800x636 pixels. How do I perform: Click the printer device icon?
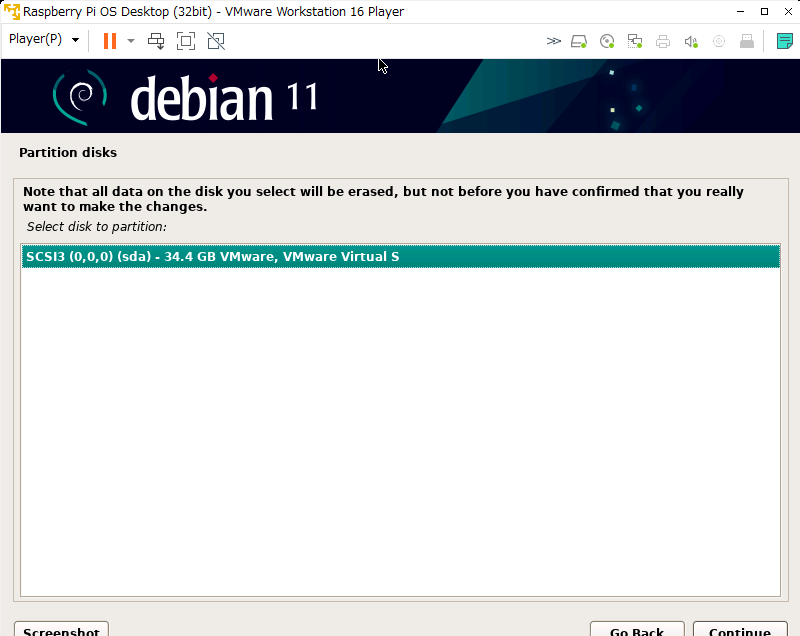[x=663, y=41]
